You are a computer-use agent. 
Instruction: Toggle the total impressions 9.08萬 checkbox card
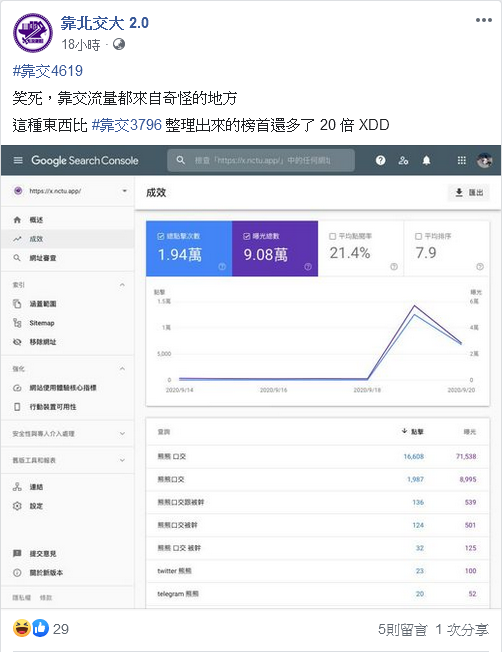[x=275, y=249]
